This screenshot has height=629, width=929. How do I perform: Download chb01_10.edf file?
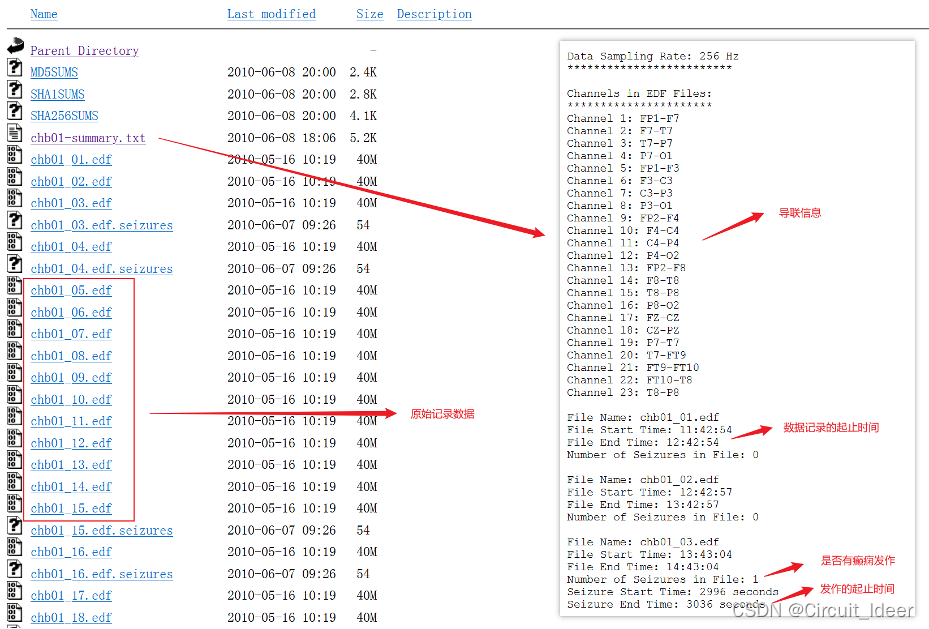click(x=71, y=400)
